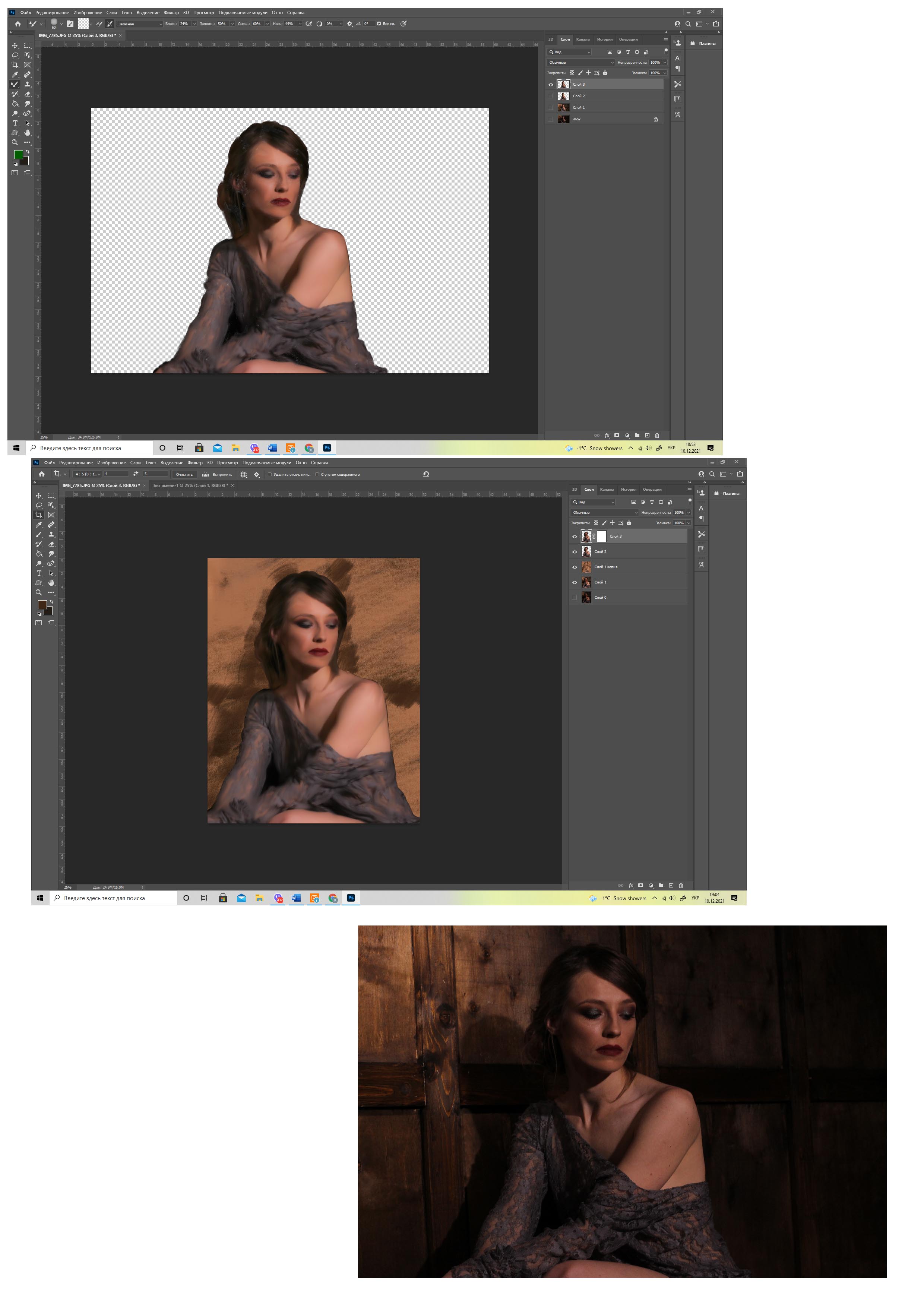The image size is (924, 1307).
Task: Swap crop width and height in lower options bar
Action: click(x=136, y=474)
